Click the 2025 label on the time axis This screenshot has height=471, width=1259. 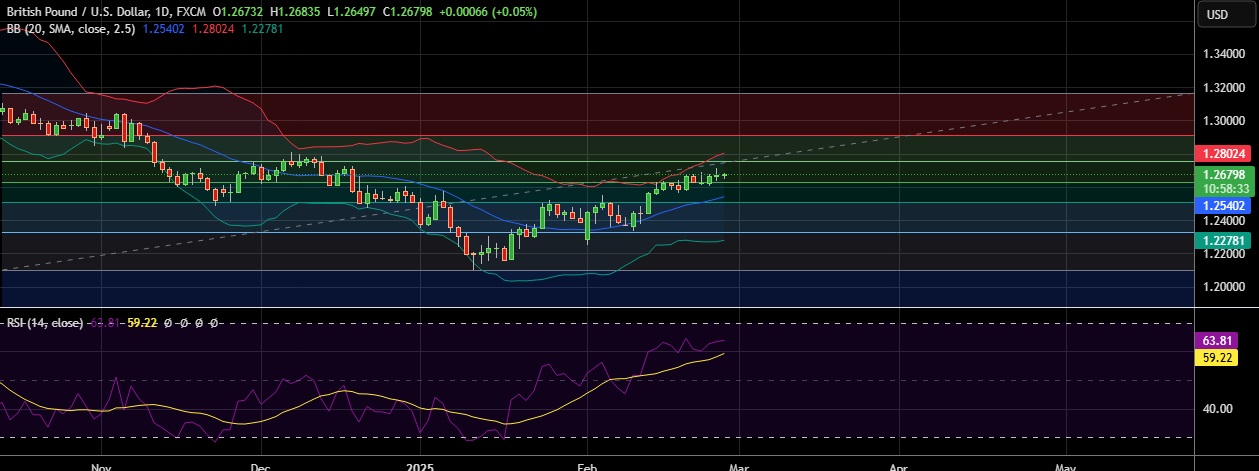[x=421, y=466]
